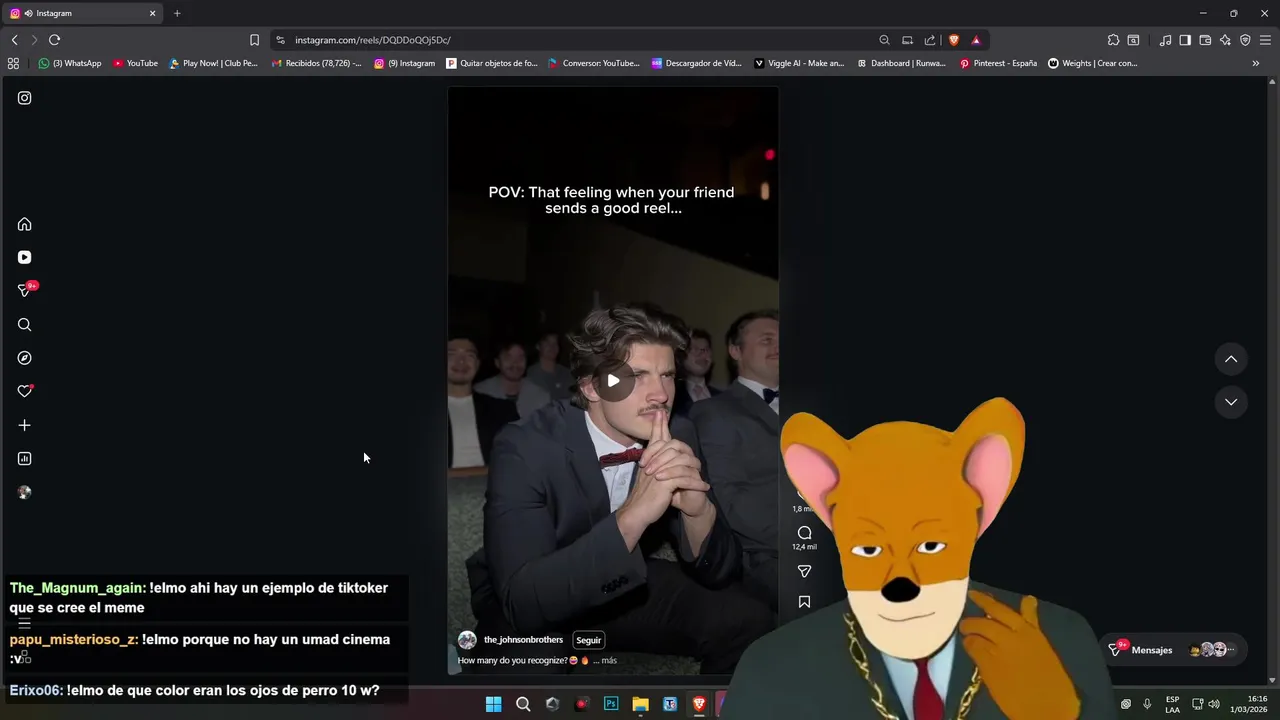Viewport: 1280px width, 720px height.
Task: Open Recibidos Gmail bookmark
Action: 317,63
